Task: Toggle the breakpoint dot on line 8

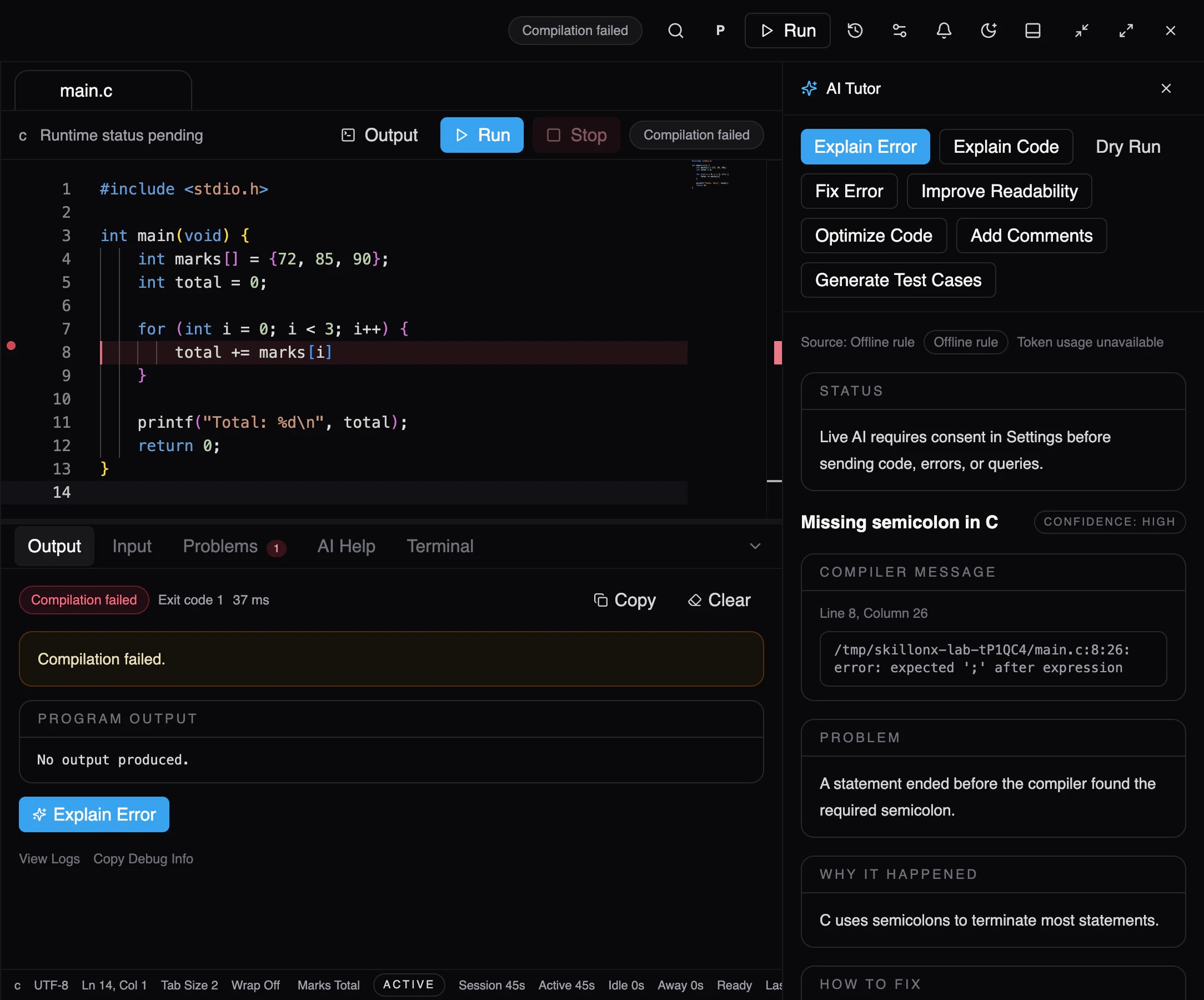Action: [11, 345]
